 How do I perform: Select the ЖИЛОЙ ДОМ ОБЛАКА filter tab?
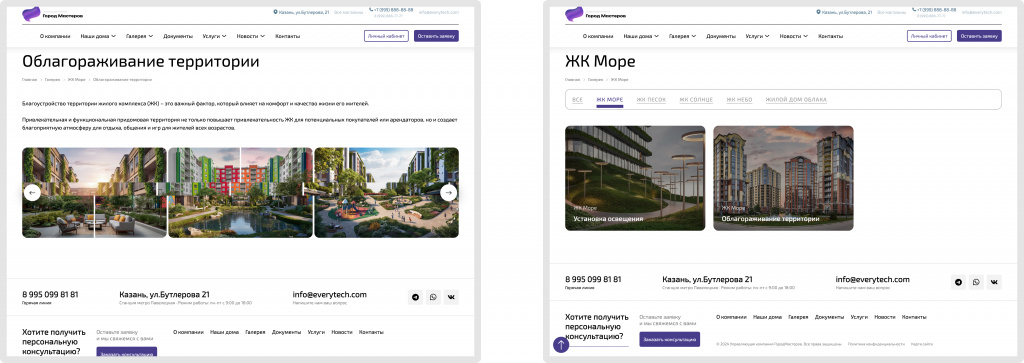click(x=796, y=100)
